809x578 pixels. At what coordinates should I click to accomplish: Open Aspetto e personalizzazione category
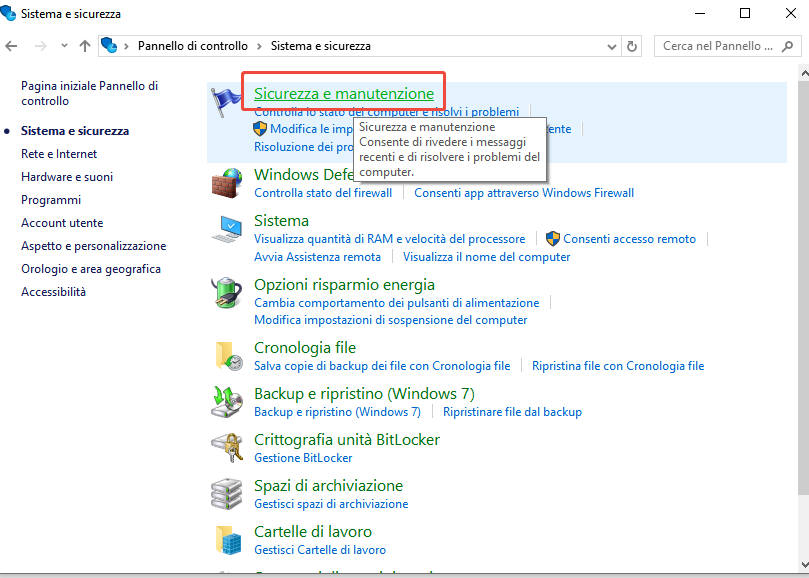93,246
